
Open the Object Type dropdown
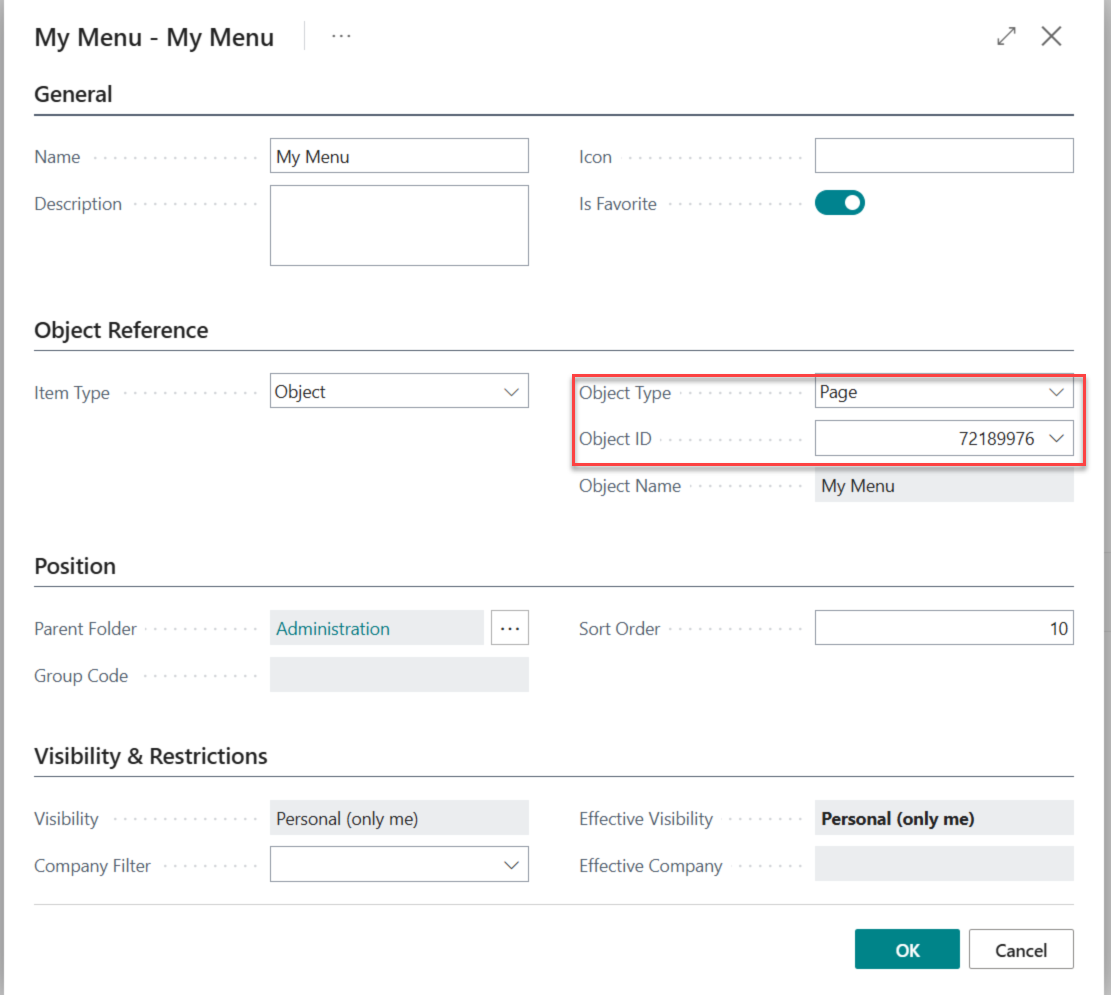pos(943,392)
